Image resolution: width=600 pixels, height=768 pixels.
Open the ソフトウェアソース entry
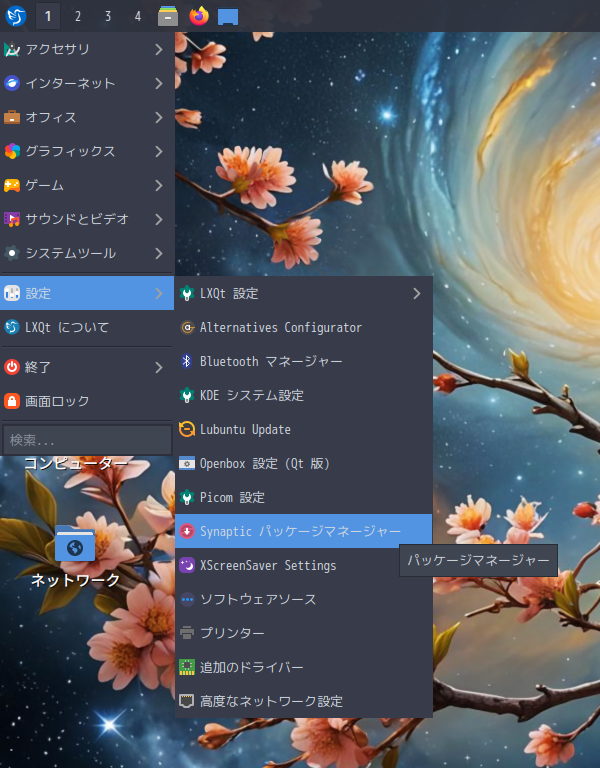(x=304, y=599)
